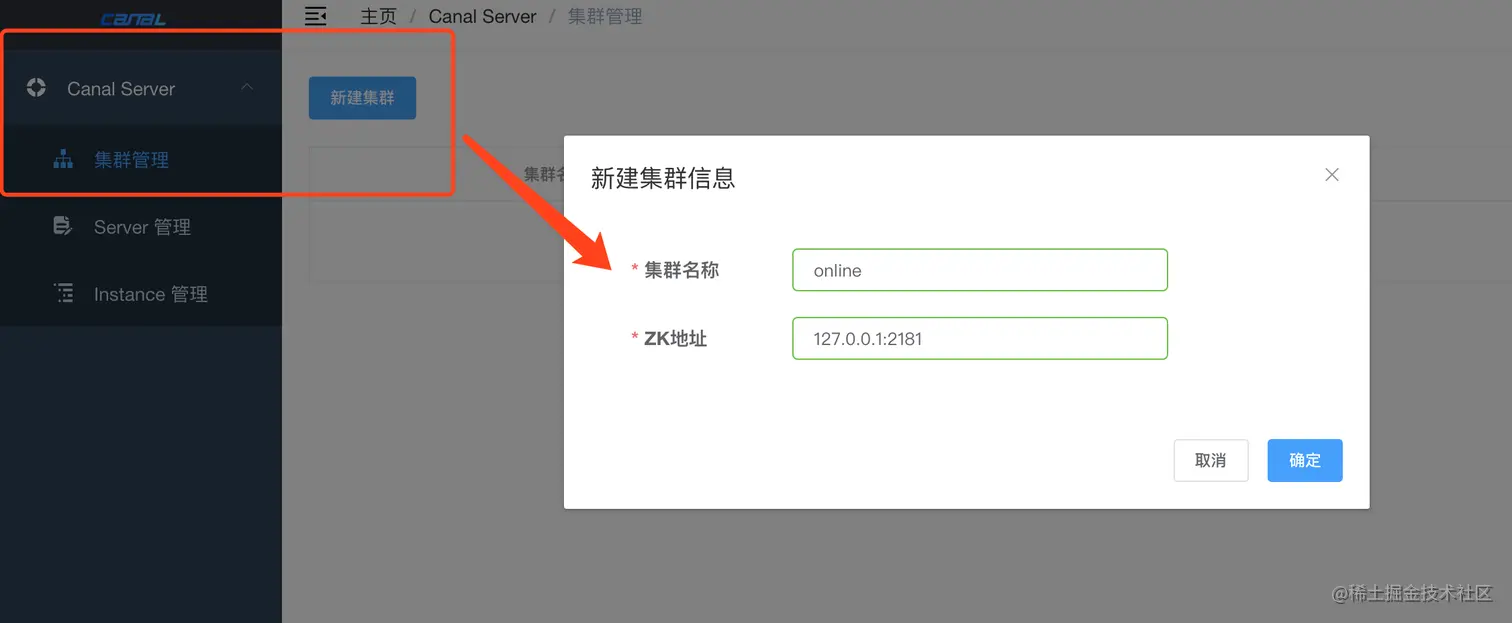Screen dimensions: 1512x623
Task: Click the 集群名称 field label
Action: tap(681, 270)
